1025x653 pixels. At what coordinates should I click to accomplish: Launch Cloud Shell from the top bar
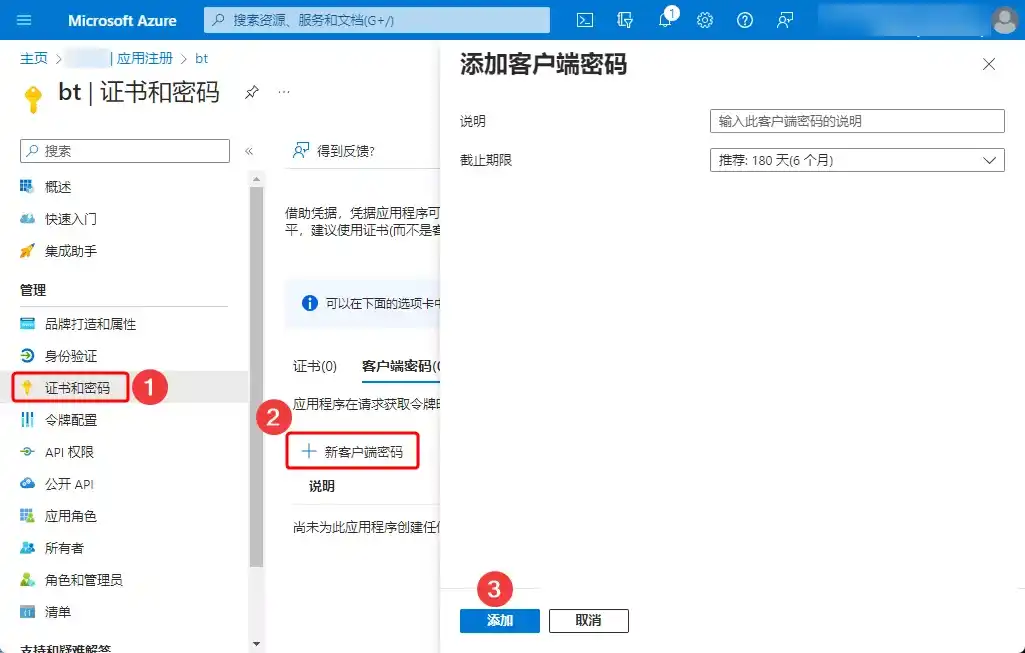click(585, 19)
